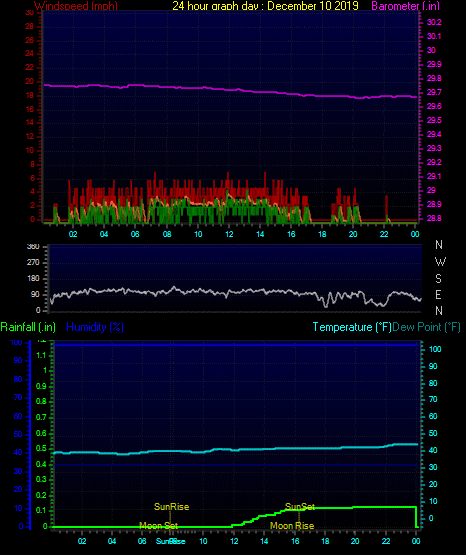Click hour 18 on the lower graph axis
This screenshot has width=466, height=555.
tap(325, 541)
